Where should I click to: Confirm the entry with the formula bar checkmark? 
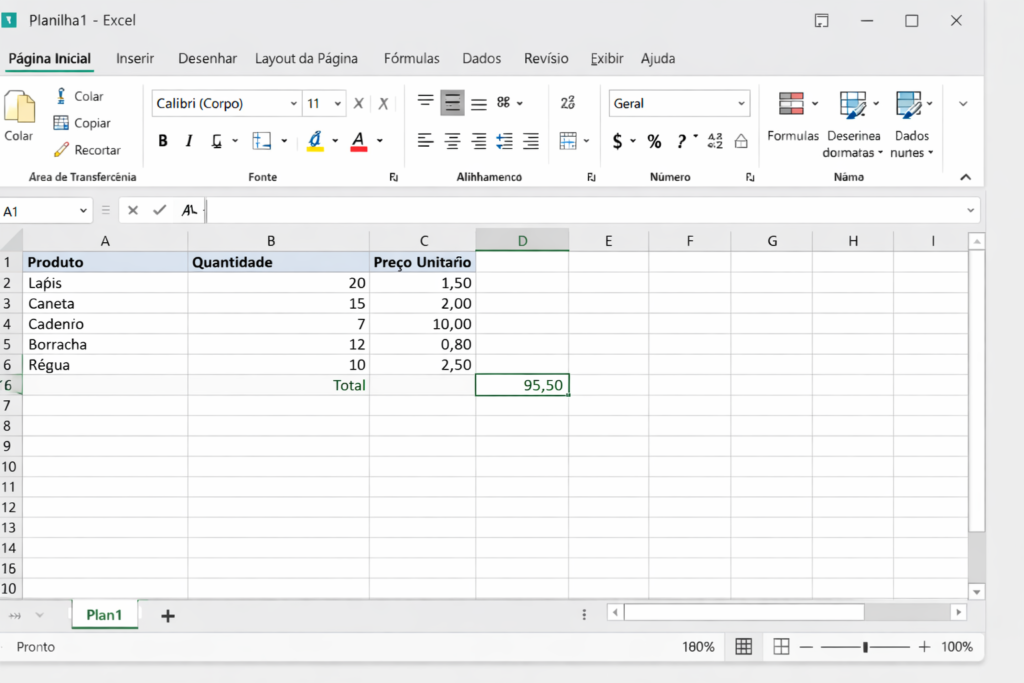159,211
